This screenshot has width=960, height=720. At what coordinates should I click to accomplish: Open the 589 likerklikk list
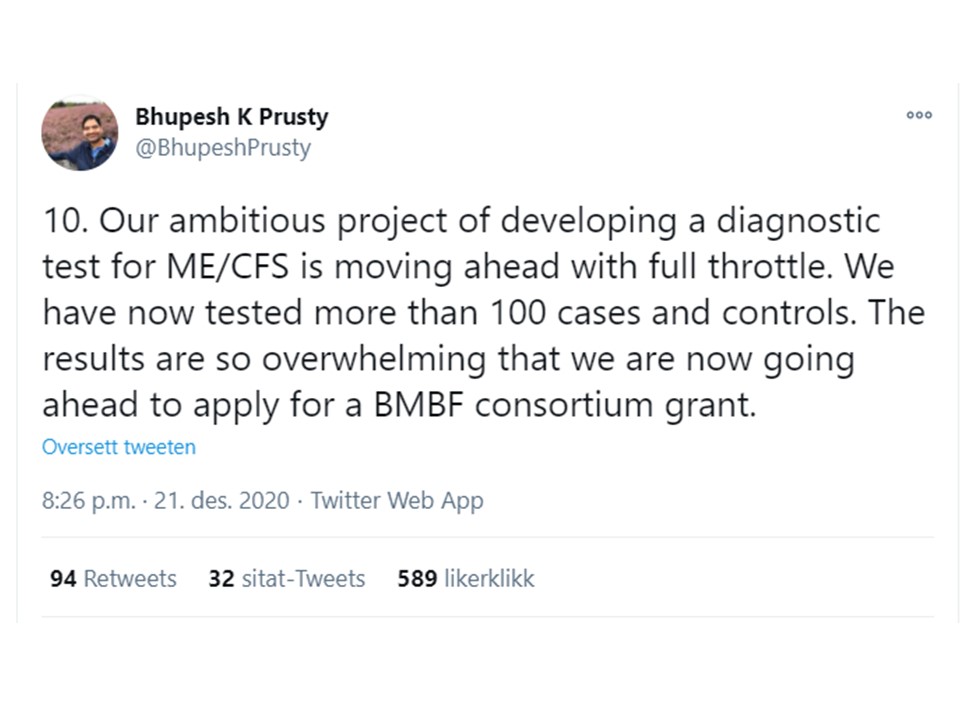pyautogui.click(x=466, y=578)
